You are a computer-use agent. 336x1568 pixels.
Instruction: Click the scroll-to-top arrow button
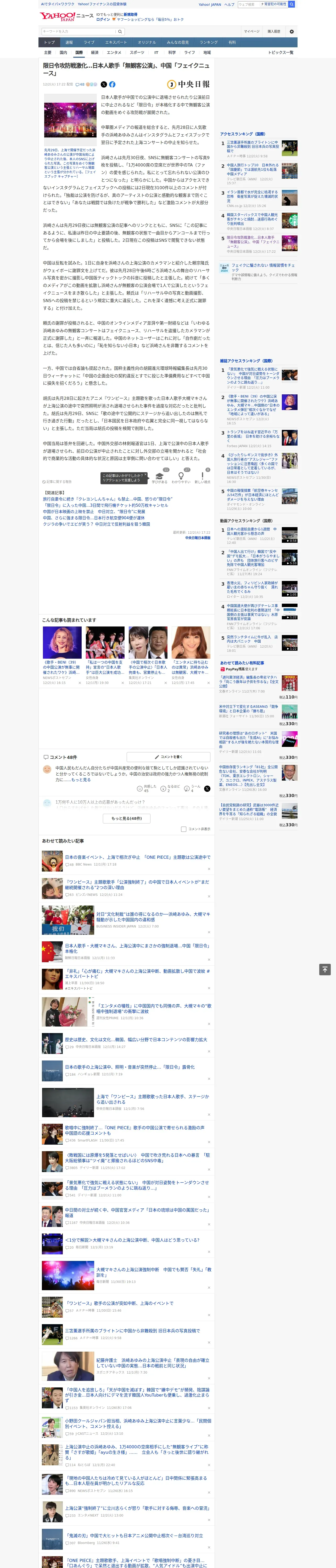[325, 969]
